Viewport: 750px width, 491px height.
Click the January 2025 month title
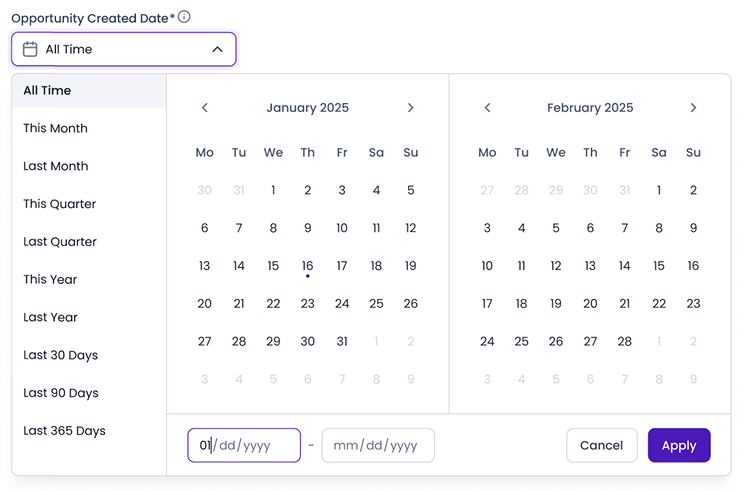pos(308,108)
